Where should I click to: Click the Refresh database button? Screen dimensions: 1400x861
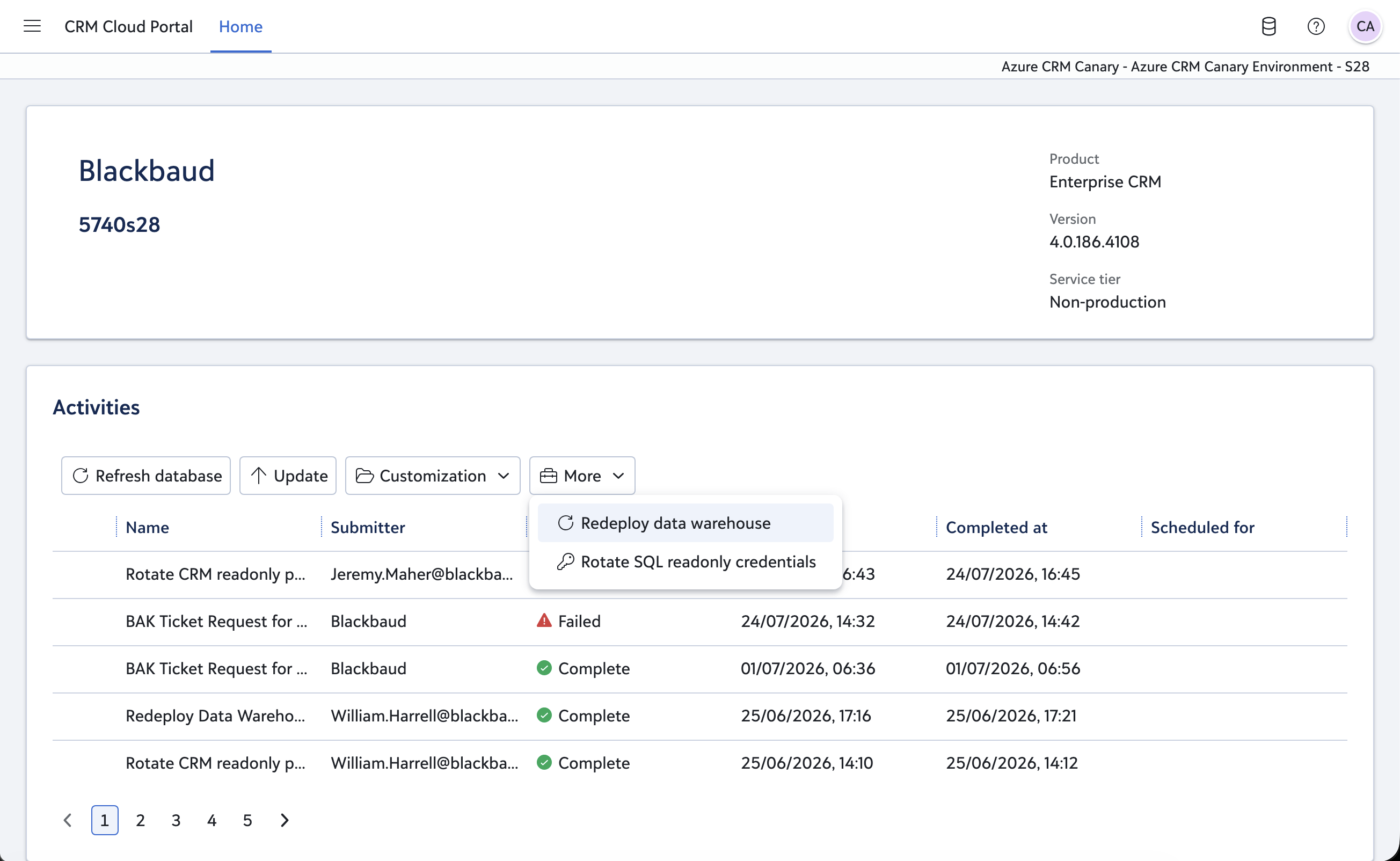[x=146, y=476]
